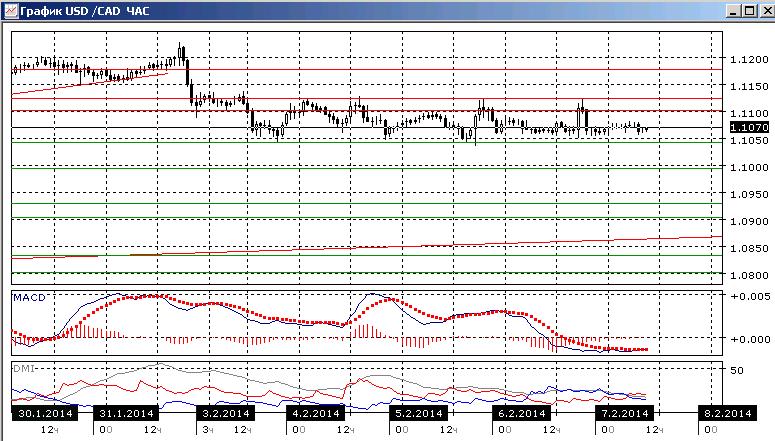
Task: Click the 1.0950 price axis label
Action: coord(749,194)
